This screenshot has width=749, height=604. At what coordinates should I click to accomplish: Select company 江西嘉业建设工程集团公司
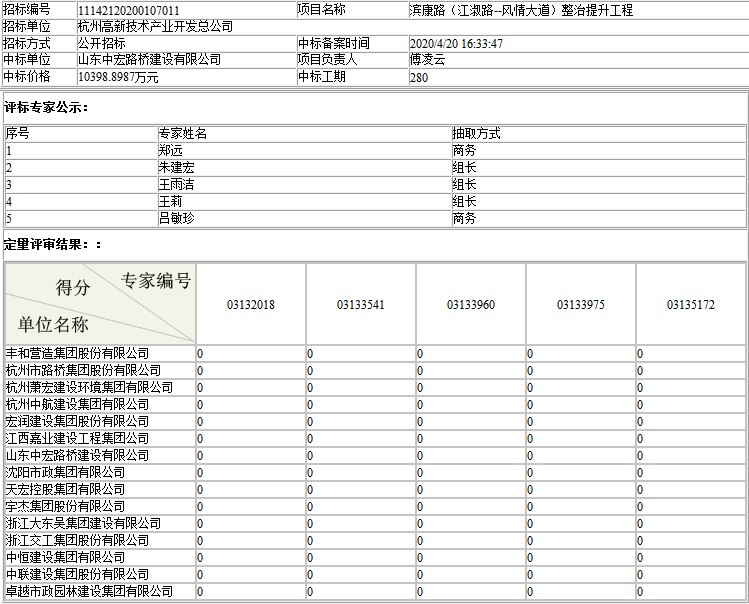pos(77,439)
